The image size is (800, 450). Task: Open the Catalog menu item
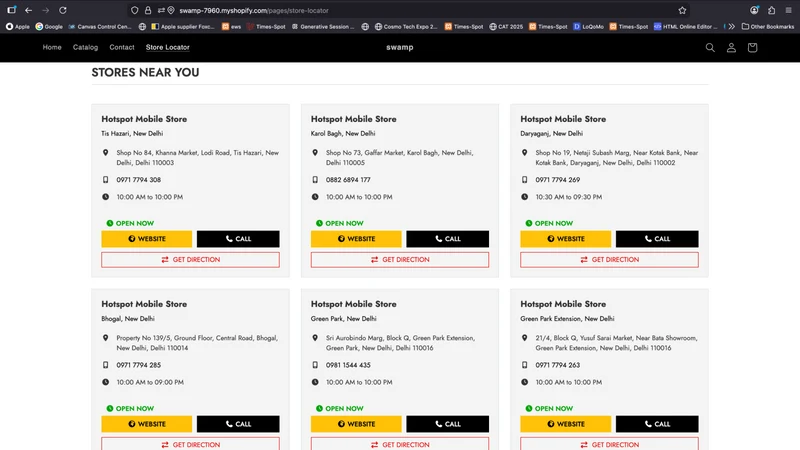pyautogui.click(x=85, y=47)
